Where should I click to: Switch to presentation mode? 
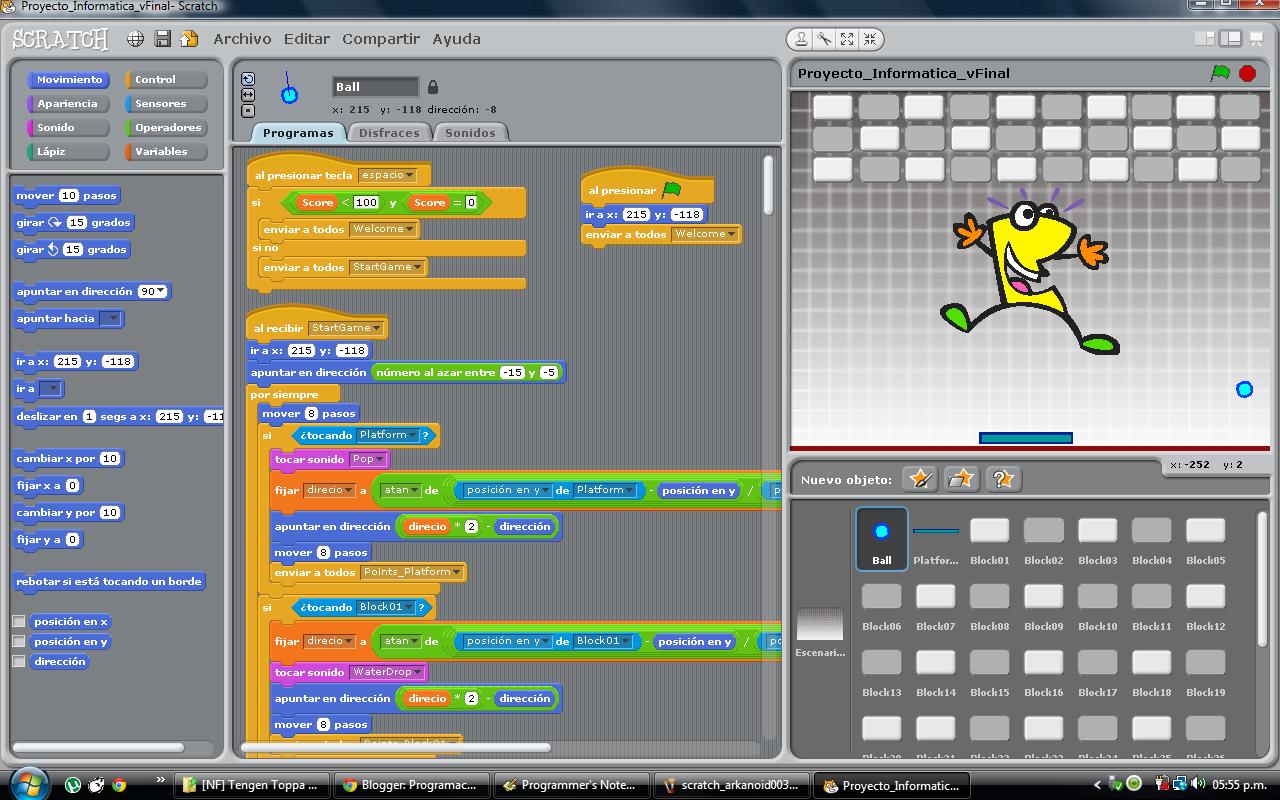(x=1256, y=40)
